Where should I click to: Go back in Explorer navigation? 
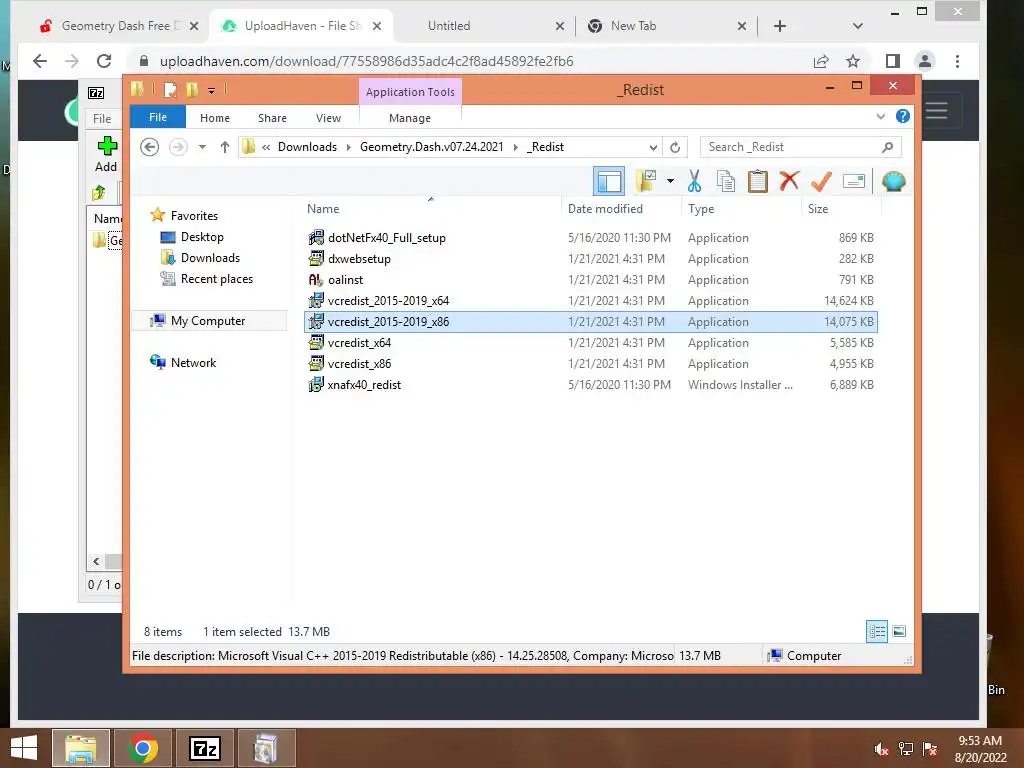[150, 147]
